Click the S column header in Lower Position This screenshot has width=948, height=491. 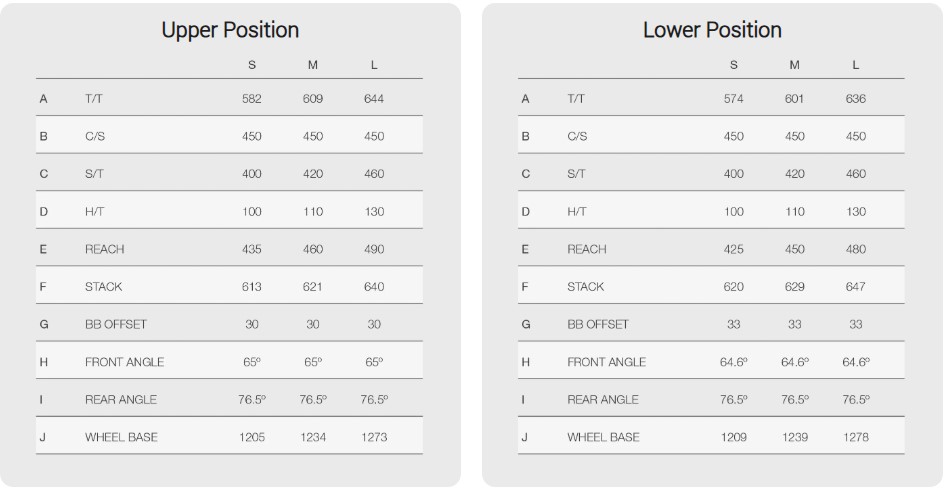734,65
